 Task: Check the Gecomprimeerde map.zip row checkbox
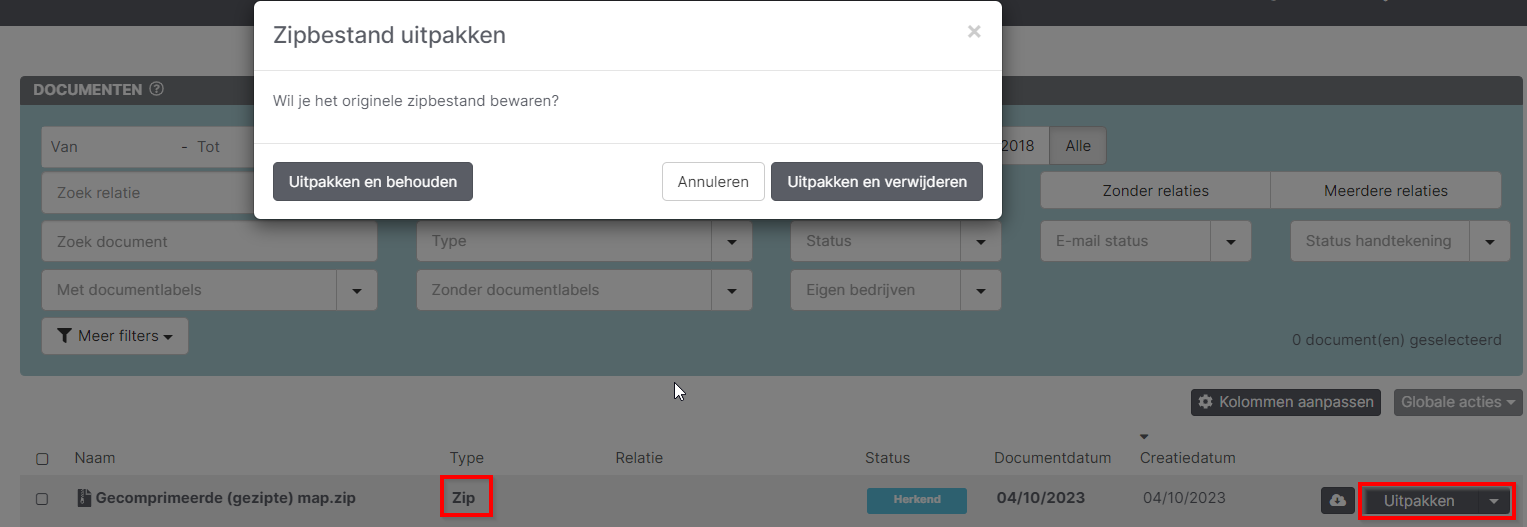[x=42, y=499]
